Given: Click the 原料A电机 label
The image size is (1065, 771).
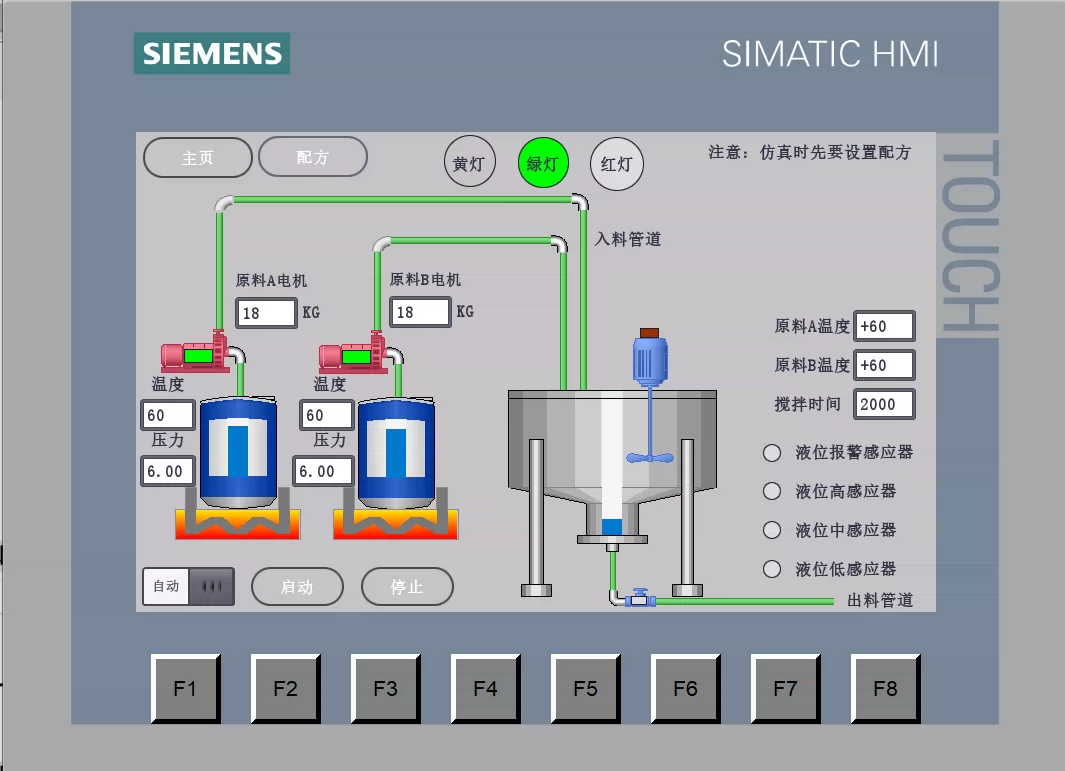Looking at the screenshot, I should click(271, 281).
